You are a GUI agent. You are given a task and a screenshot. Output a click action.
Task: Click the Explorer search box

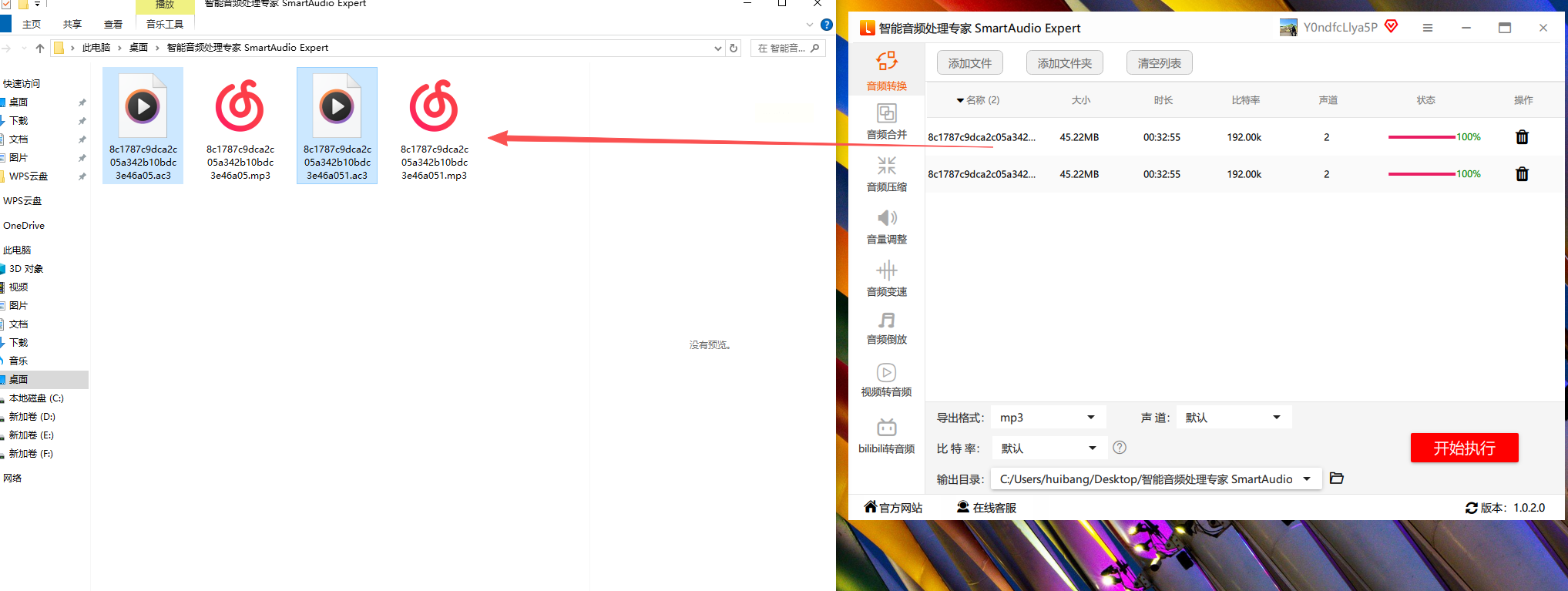coord(787,48)
